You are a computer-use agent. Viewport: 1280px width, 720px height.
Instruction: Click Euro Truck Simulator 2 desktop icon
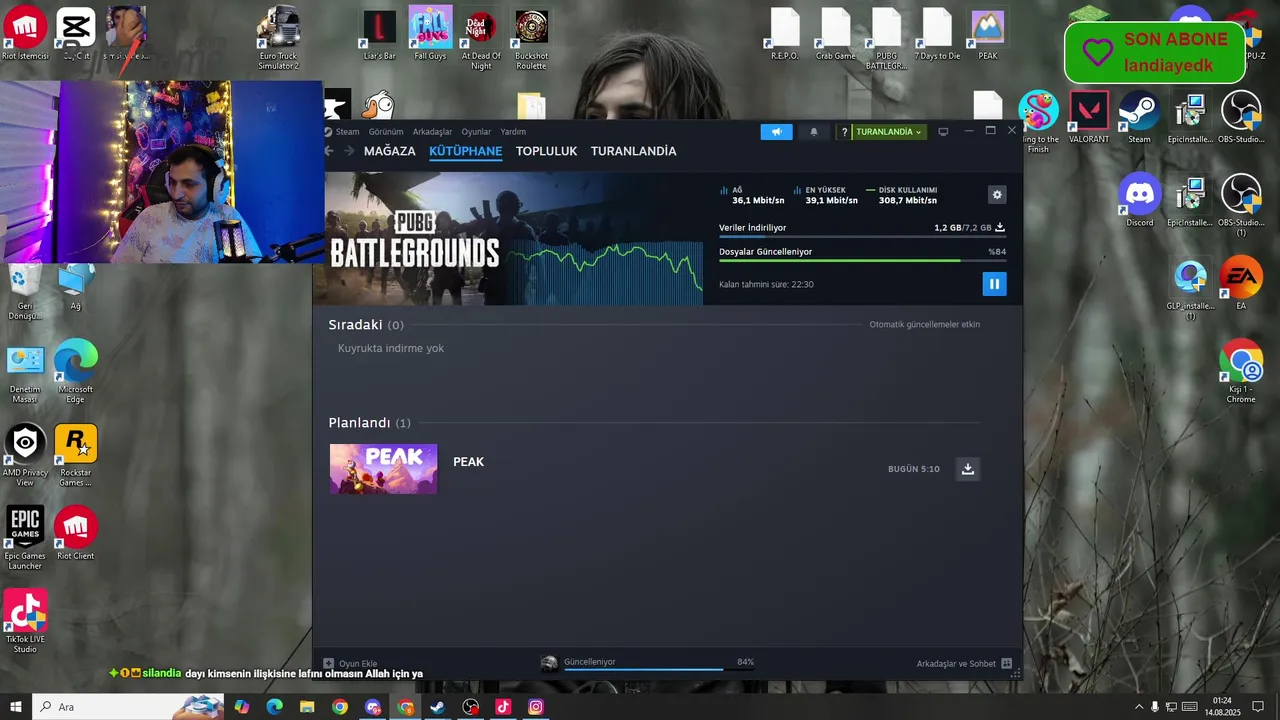coord(279,40)
